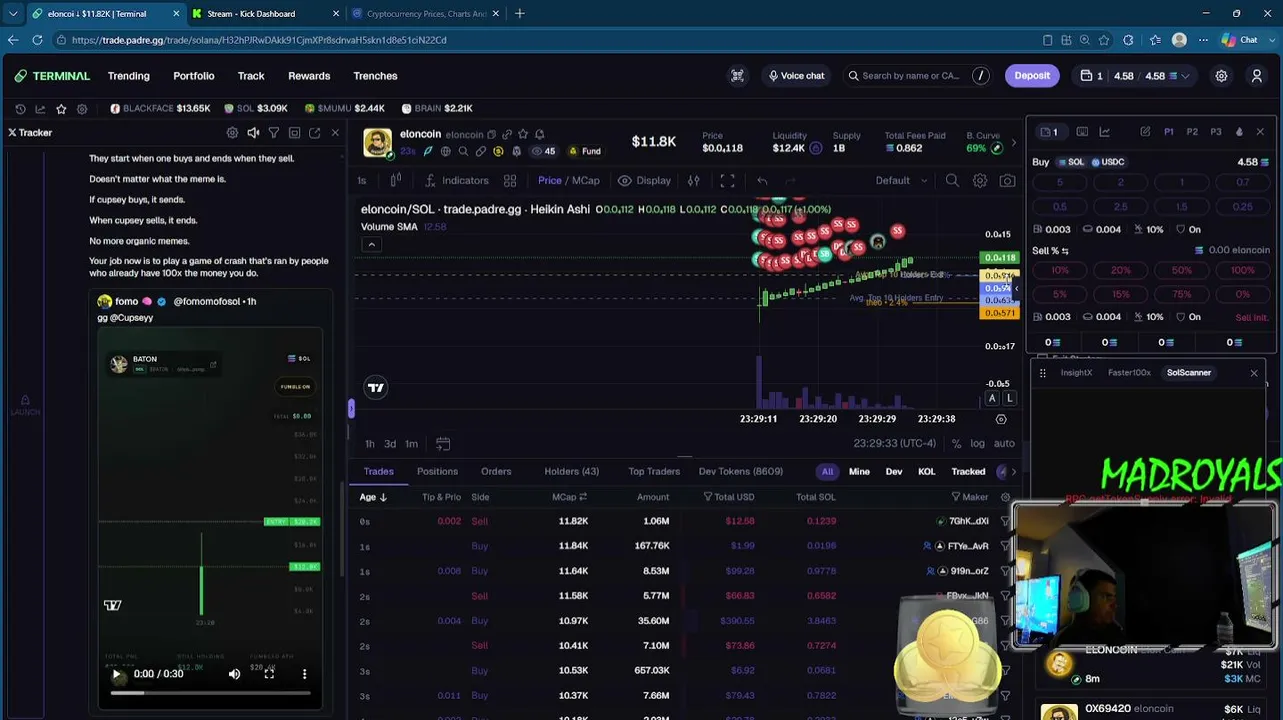Open history icon in the ticker bar
1283x720 pixels.
(20, 108)
